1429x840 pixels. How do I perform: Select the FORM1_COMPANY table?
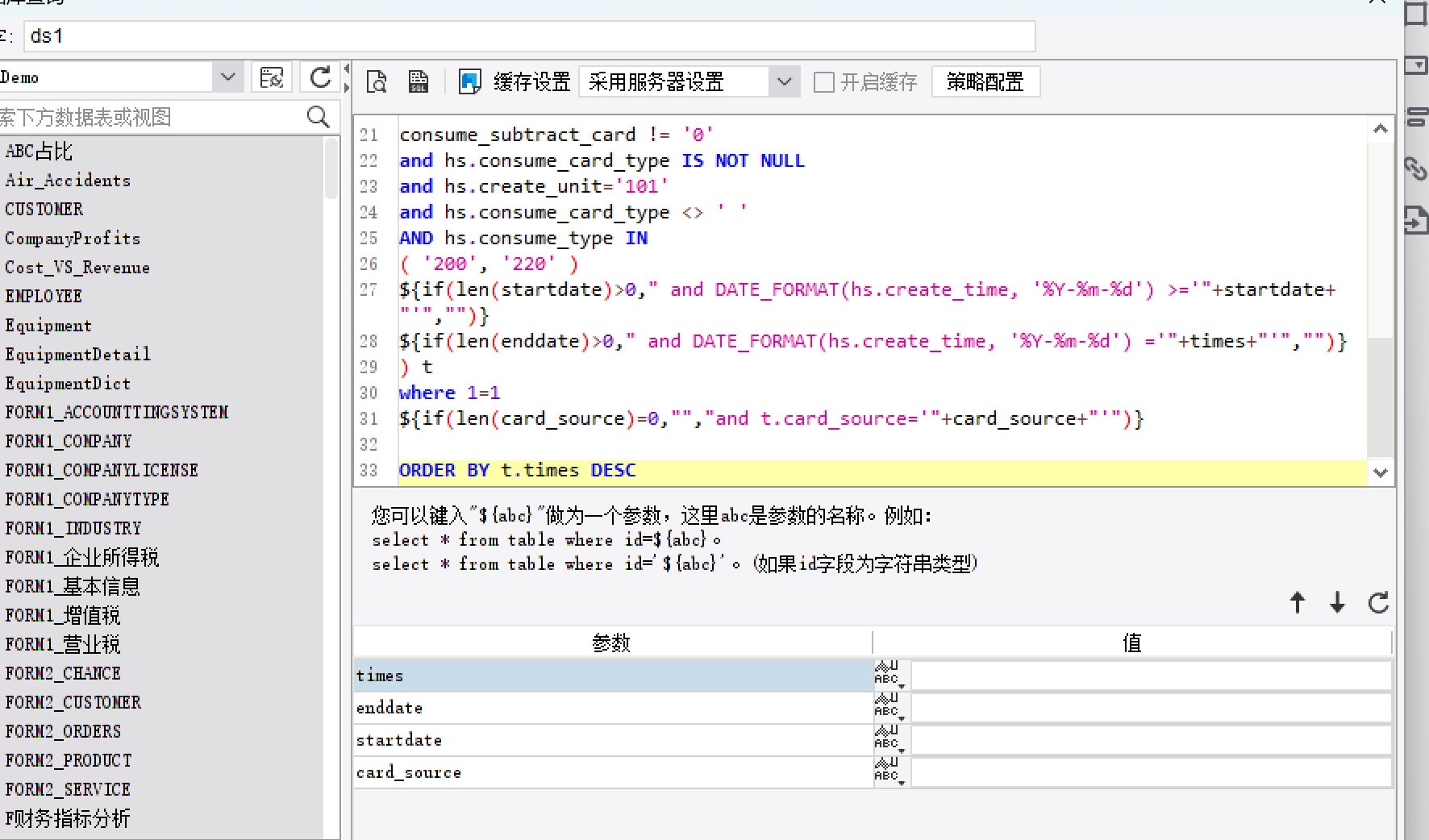pos(69,441)
